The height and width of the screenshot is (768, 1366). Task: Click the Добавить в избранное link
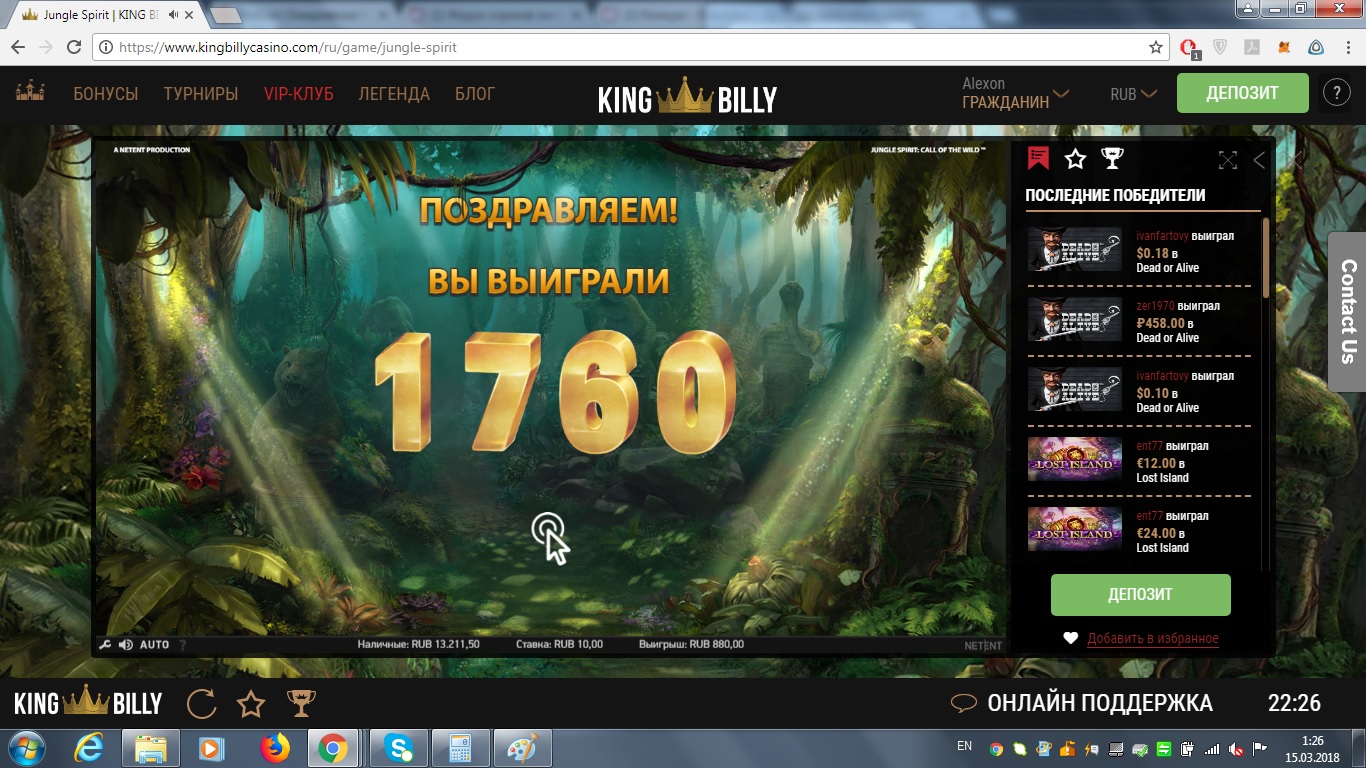click(1153, 638)
